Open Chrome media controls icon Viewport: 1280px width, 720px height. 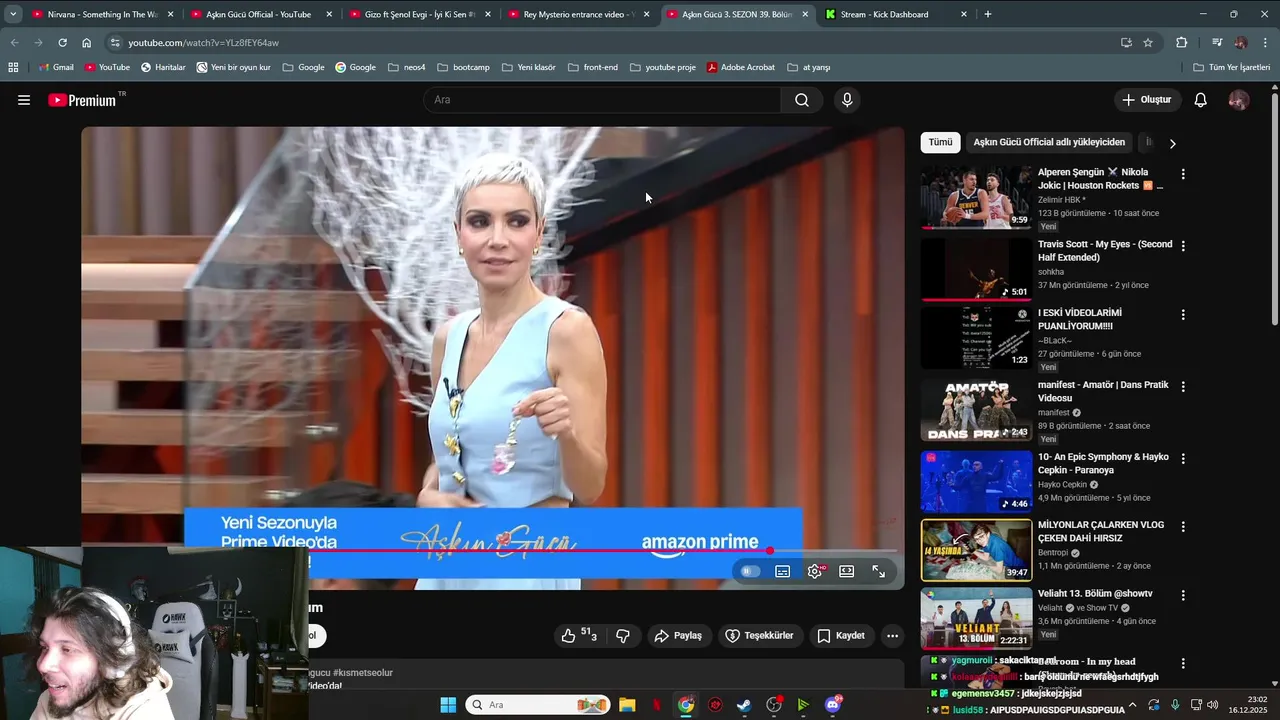coord(1217,43)
